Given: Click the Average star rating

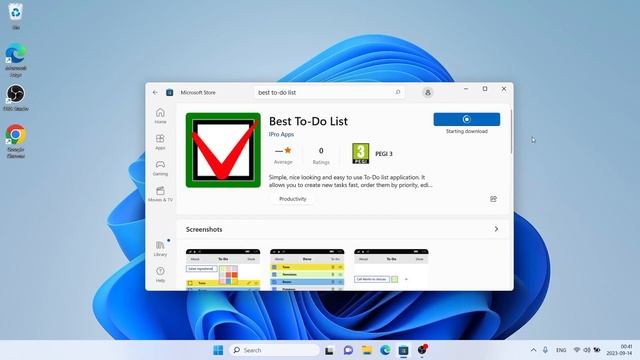Looking at the screenshot, I should coord(283,155).
